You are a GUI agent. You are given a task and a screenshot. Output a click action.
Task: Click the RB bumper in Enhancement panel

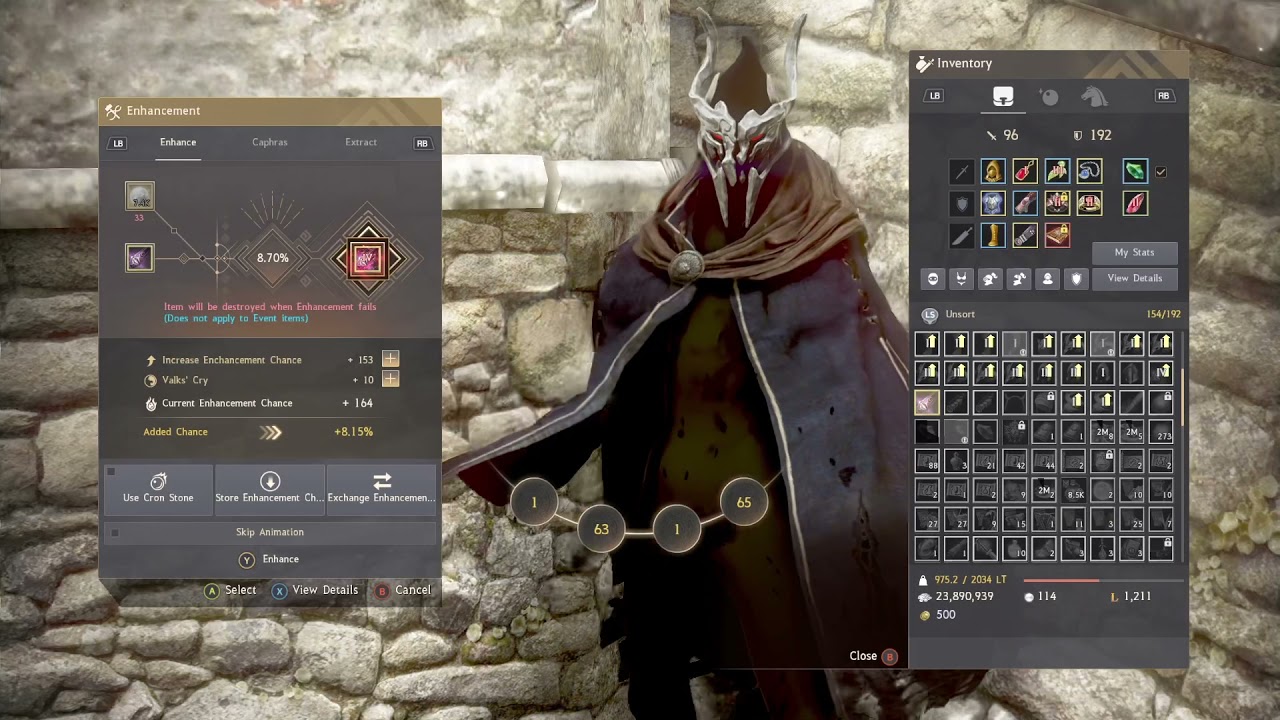422,143
